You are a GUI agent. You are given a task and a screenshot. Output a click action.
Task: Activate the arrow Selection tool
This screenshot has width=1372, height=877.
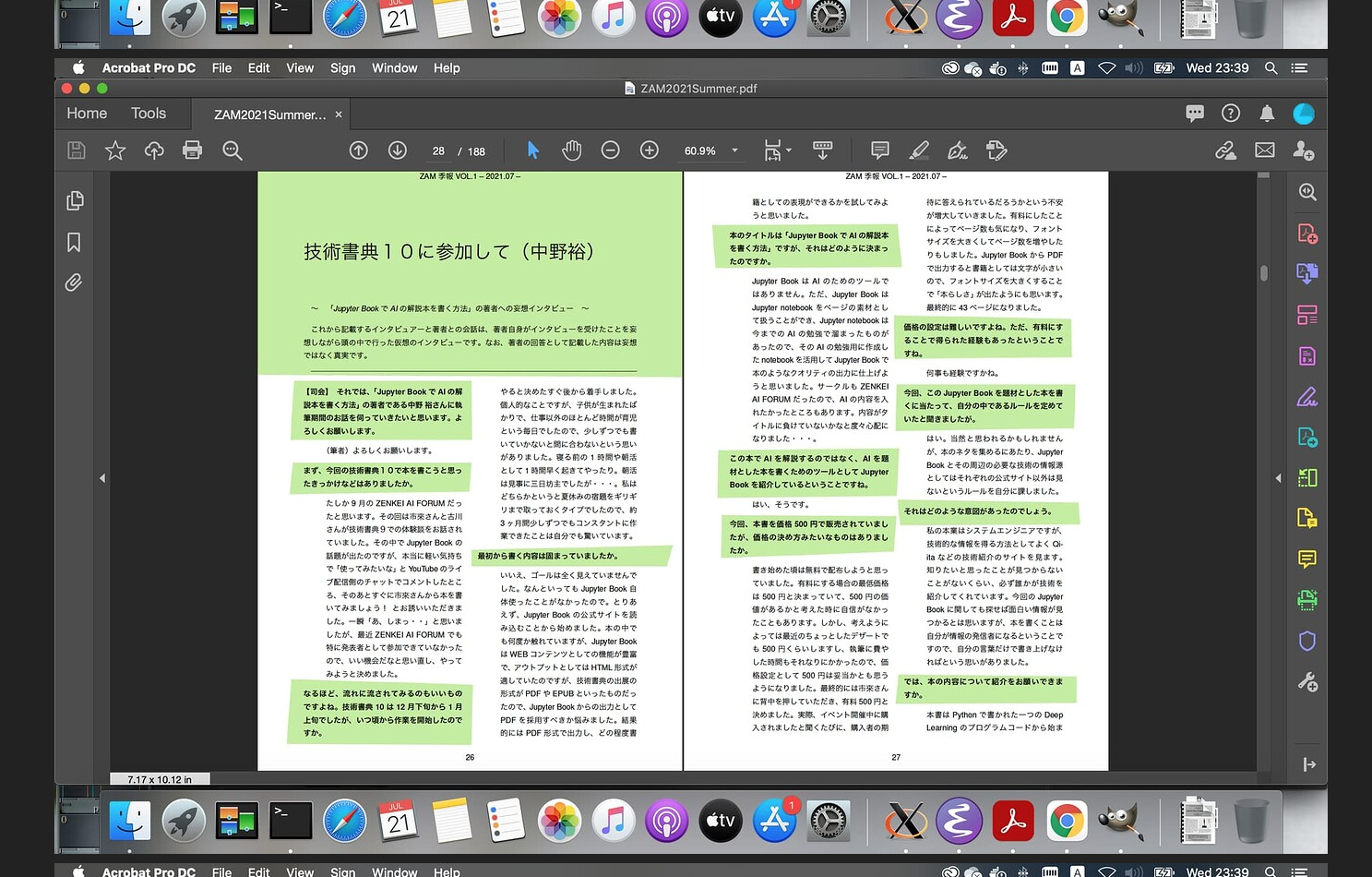(x=532, y=150)
